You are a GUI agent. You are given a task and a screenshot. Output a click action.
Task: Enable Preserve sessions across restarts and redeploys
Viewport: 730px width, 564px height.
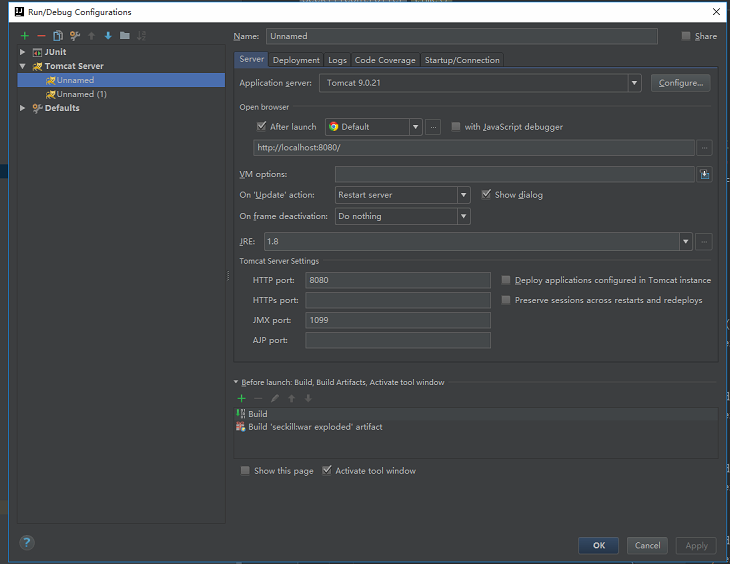tap(506, 300)
